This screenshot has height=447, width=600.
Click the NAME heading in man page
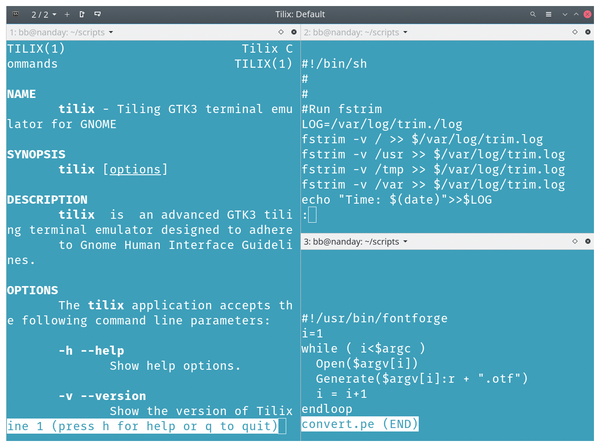pyautogui.click(x=21, y=94)
